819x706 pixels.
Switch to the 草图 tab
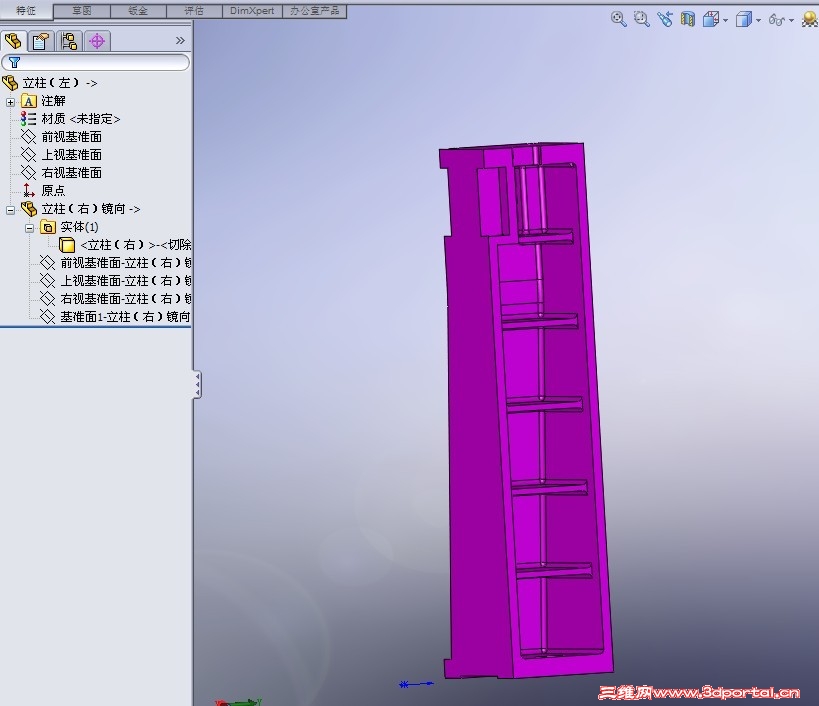pos(81,11)
